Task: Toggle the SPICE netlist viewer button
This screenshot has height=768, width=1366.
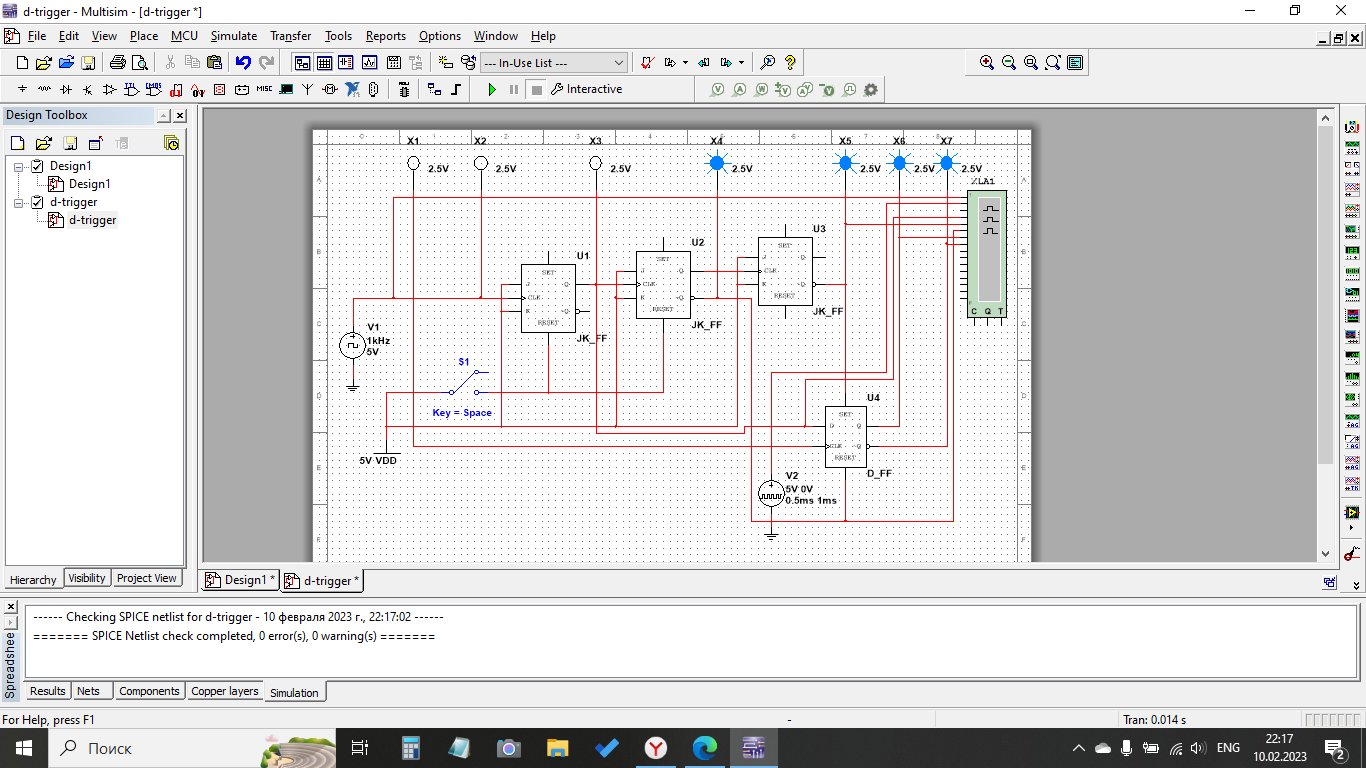Action: (347, 63)
